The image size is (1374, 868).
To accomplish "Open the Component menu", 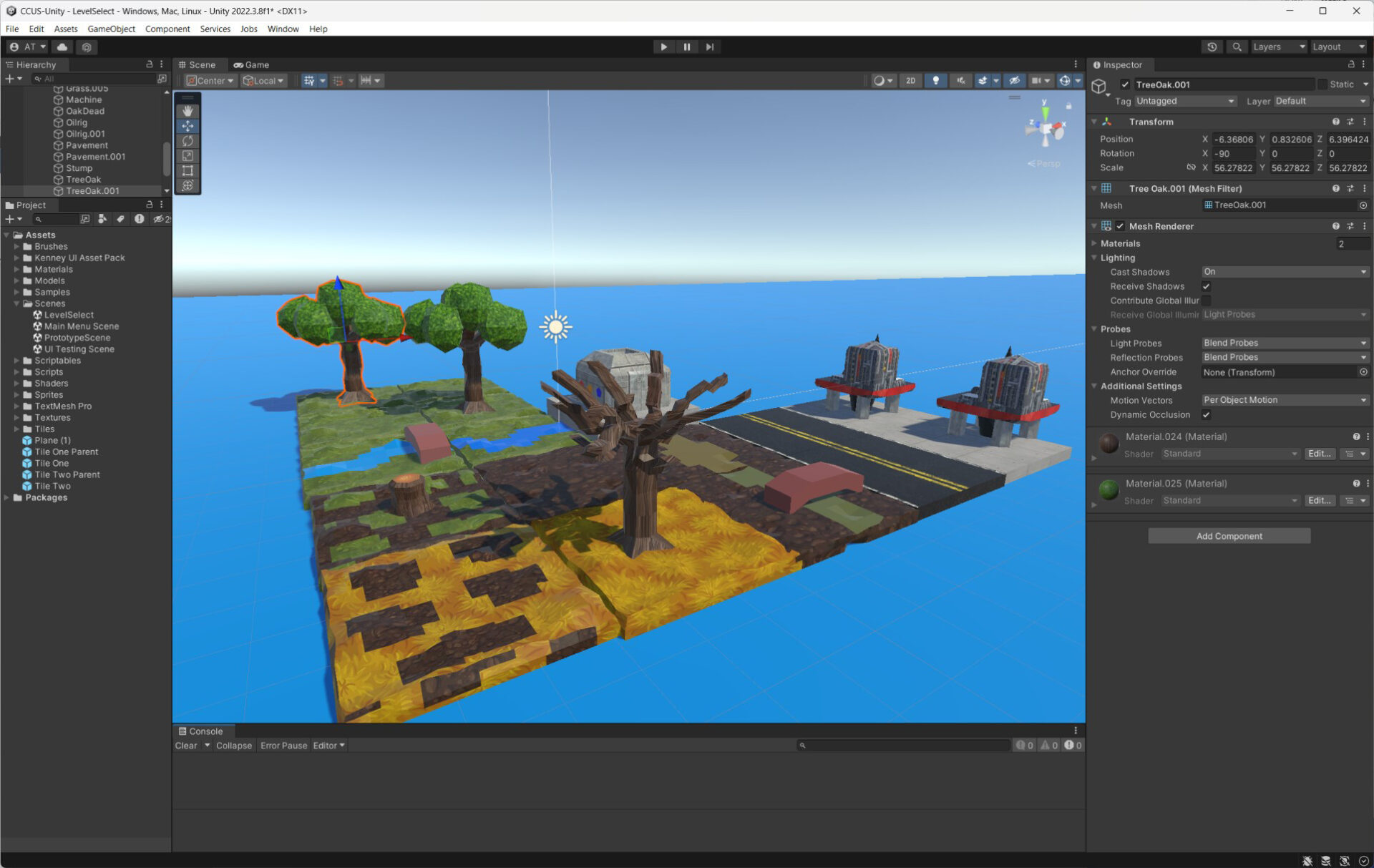I will (167, 29).
